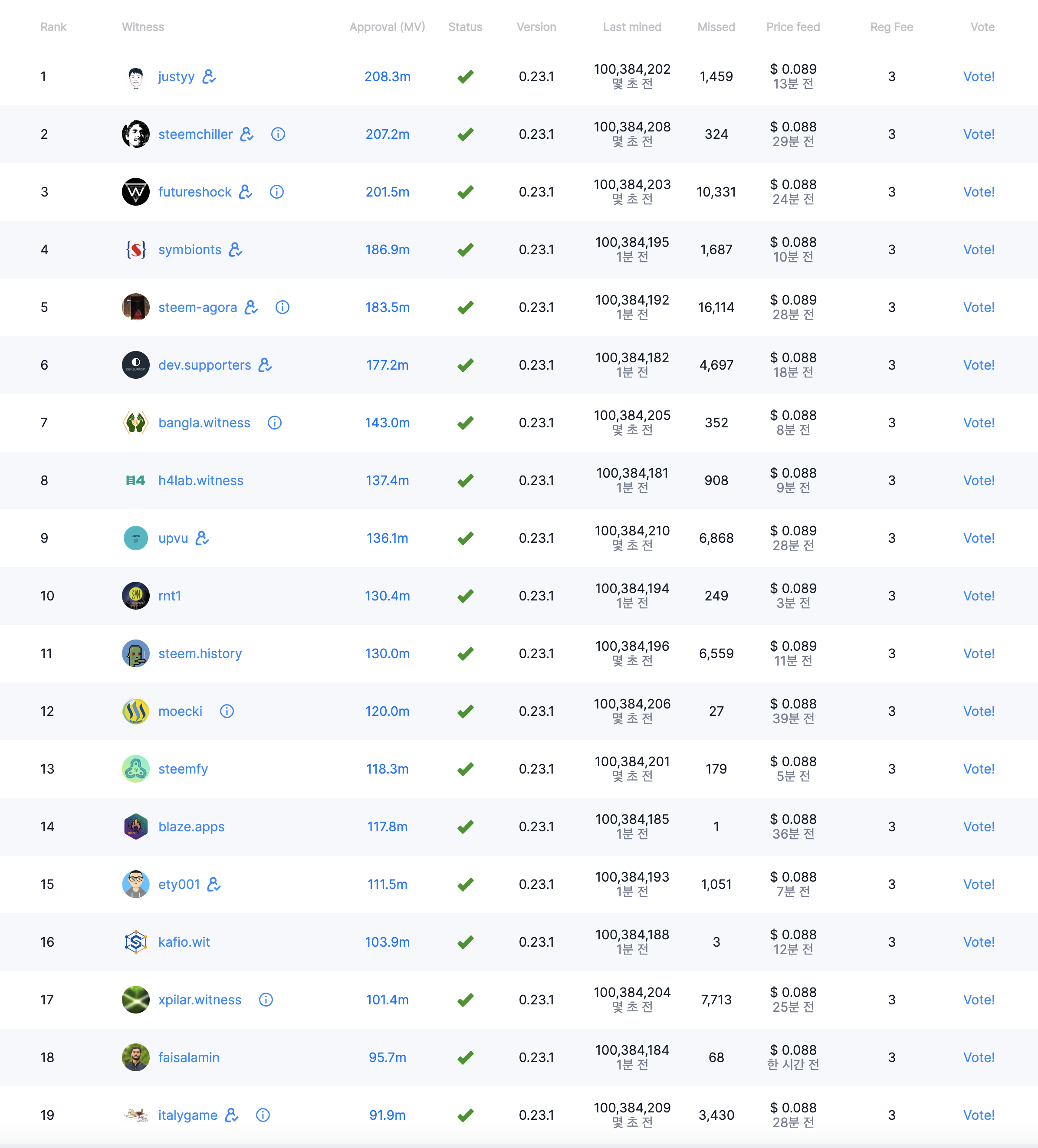Cast a vote for faisalamin

point(979,1057)
